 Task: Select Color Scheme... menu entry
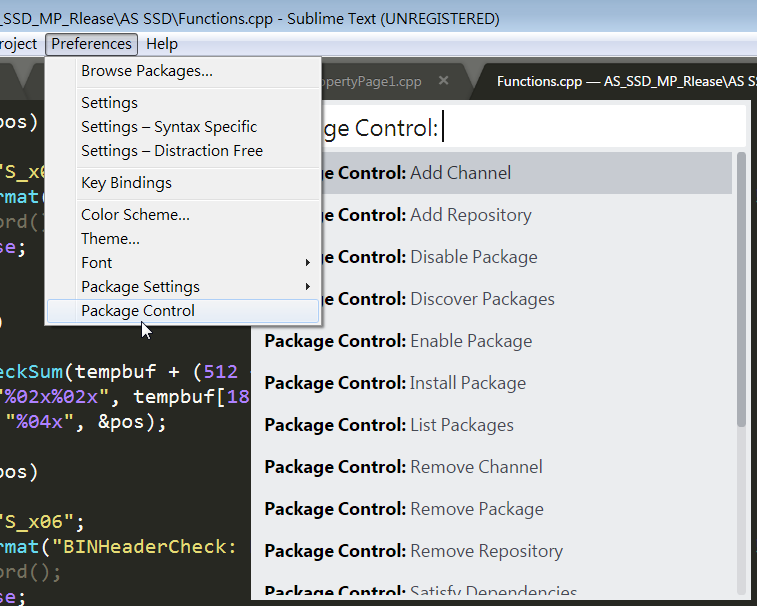[135, 215]
